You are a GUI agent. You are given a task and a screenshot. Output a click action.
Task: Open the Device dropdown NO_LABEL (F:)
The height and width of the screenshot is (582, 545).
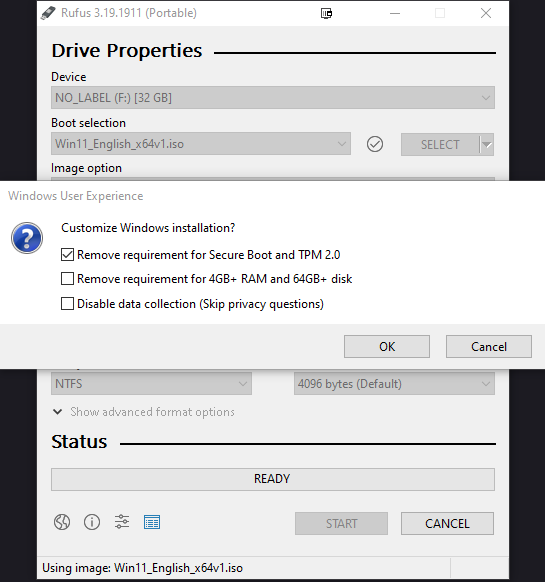tap(273, 98)
